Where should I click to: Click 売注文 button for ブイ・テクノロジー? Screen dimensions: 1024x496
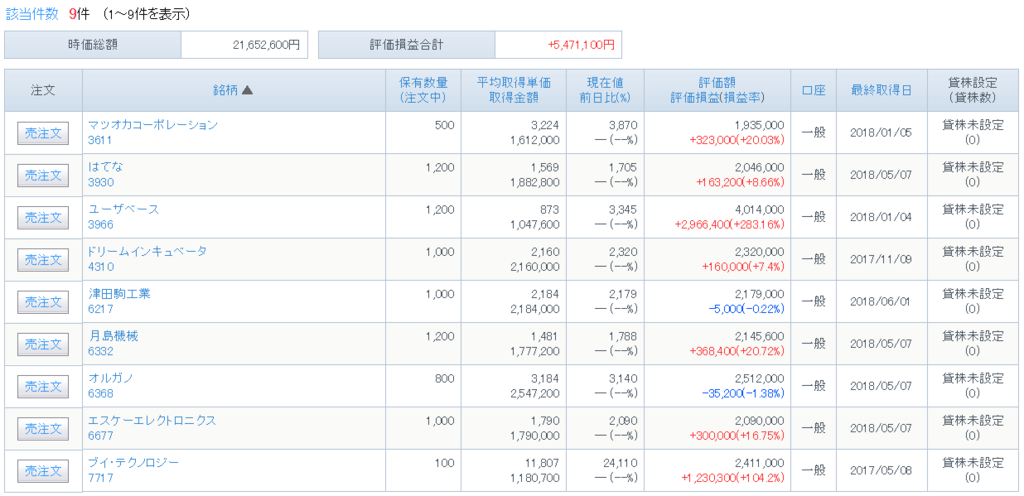point(43,471)
